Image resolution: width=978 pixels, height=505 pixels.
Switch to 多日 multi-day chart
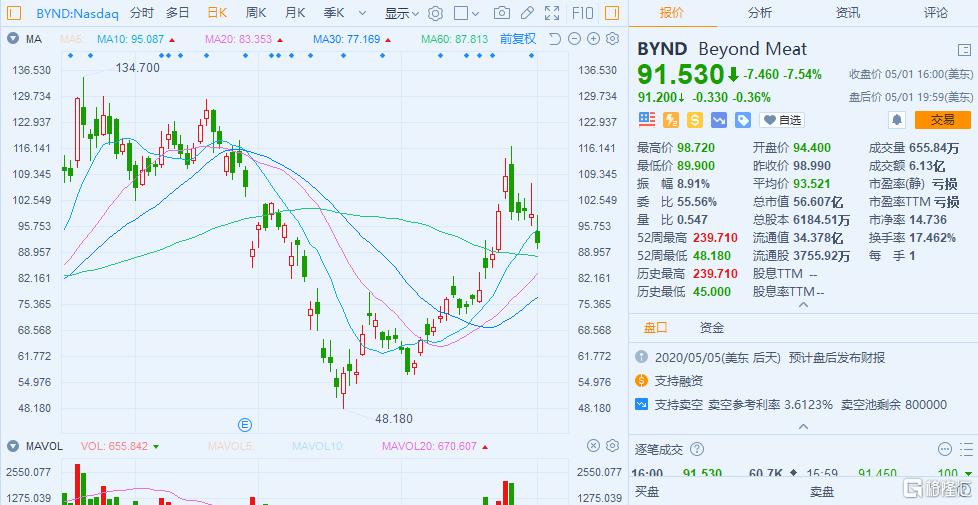(178, 13)
